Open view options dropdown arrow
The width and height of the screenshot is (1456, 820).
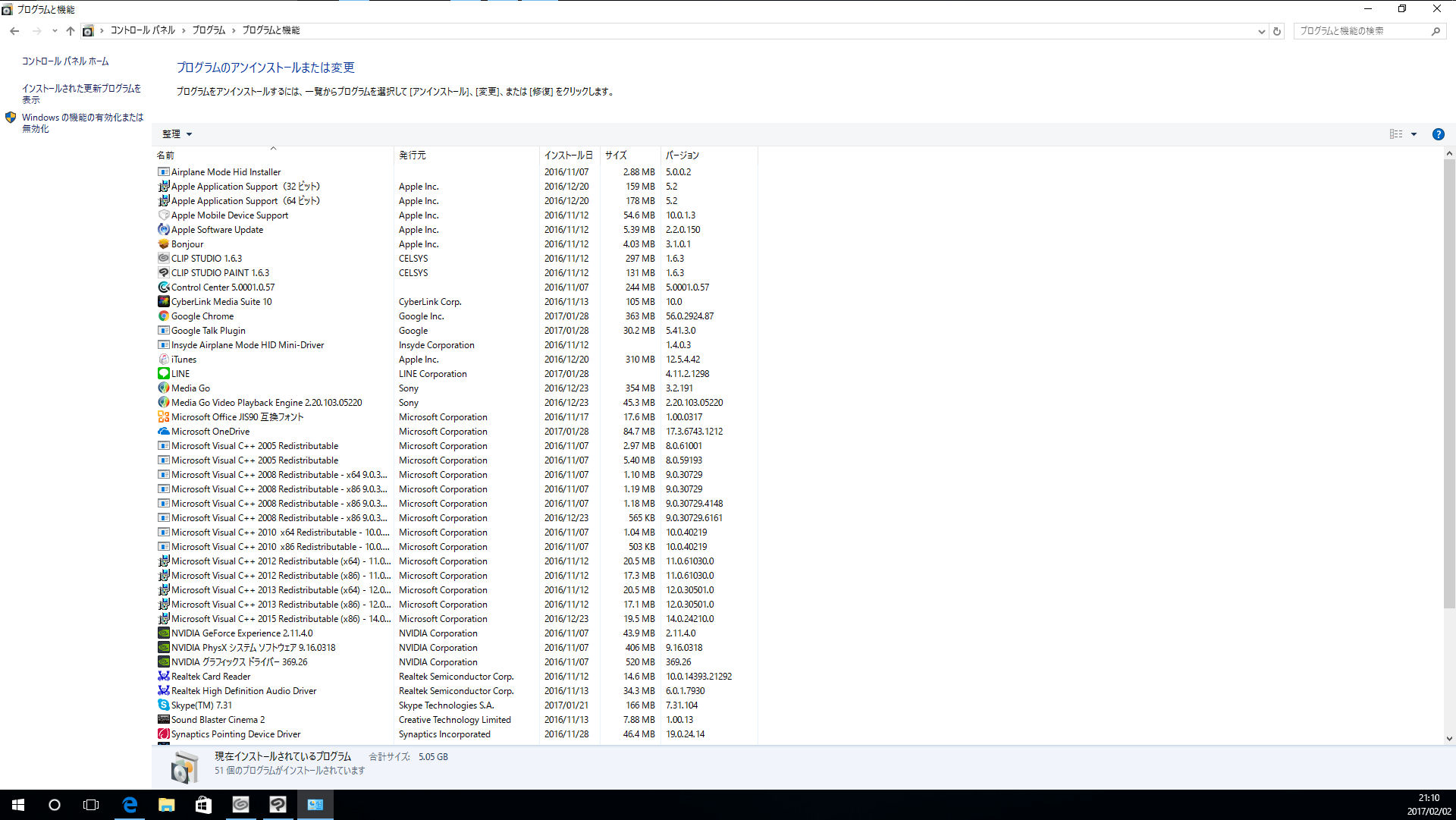pos(1414,134)
